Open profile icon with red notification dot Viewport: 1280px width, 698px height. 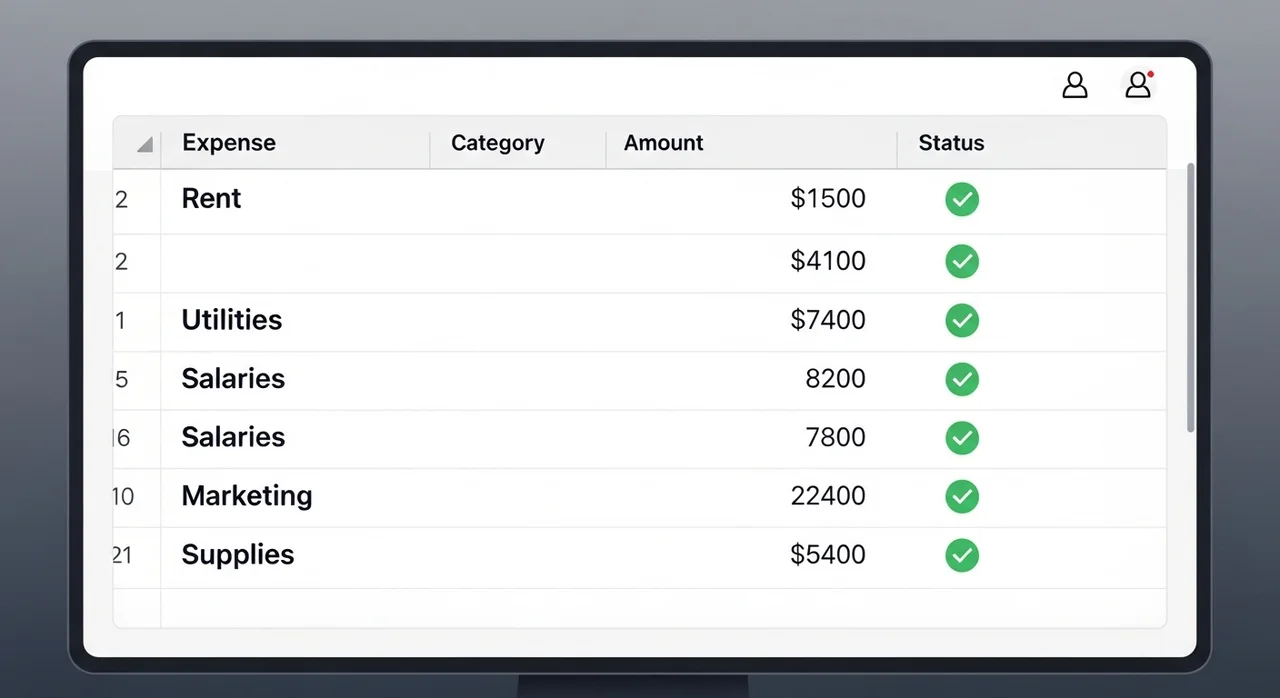pos(1138,86)
